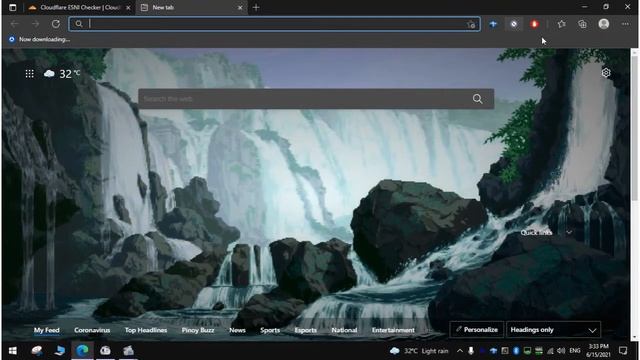Select the My Feed tab
Viewport: 640px width, 360px height.
click(47, 330)
